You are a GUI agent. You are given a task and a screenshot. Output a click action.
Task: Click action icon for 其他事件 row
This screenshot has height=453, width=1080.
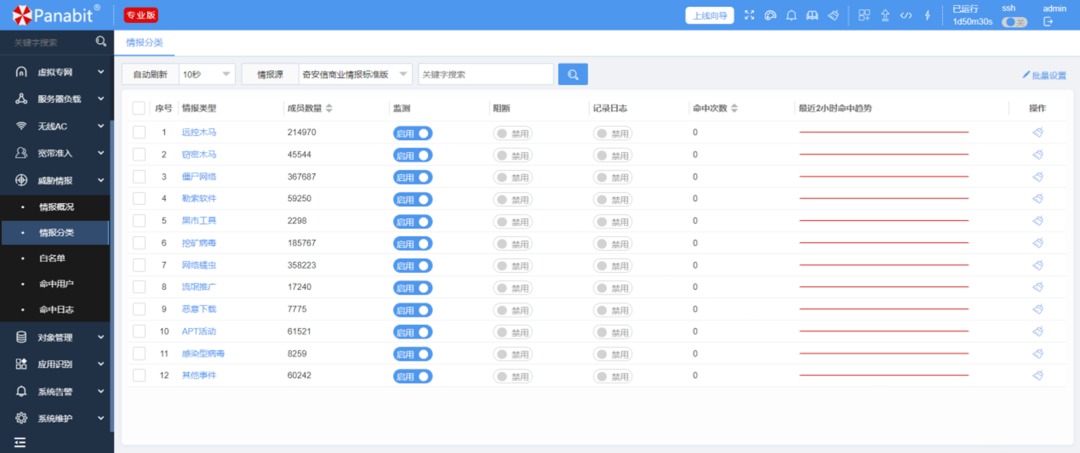click(1038, 375)
